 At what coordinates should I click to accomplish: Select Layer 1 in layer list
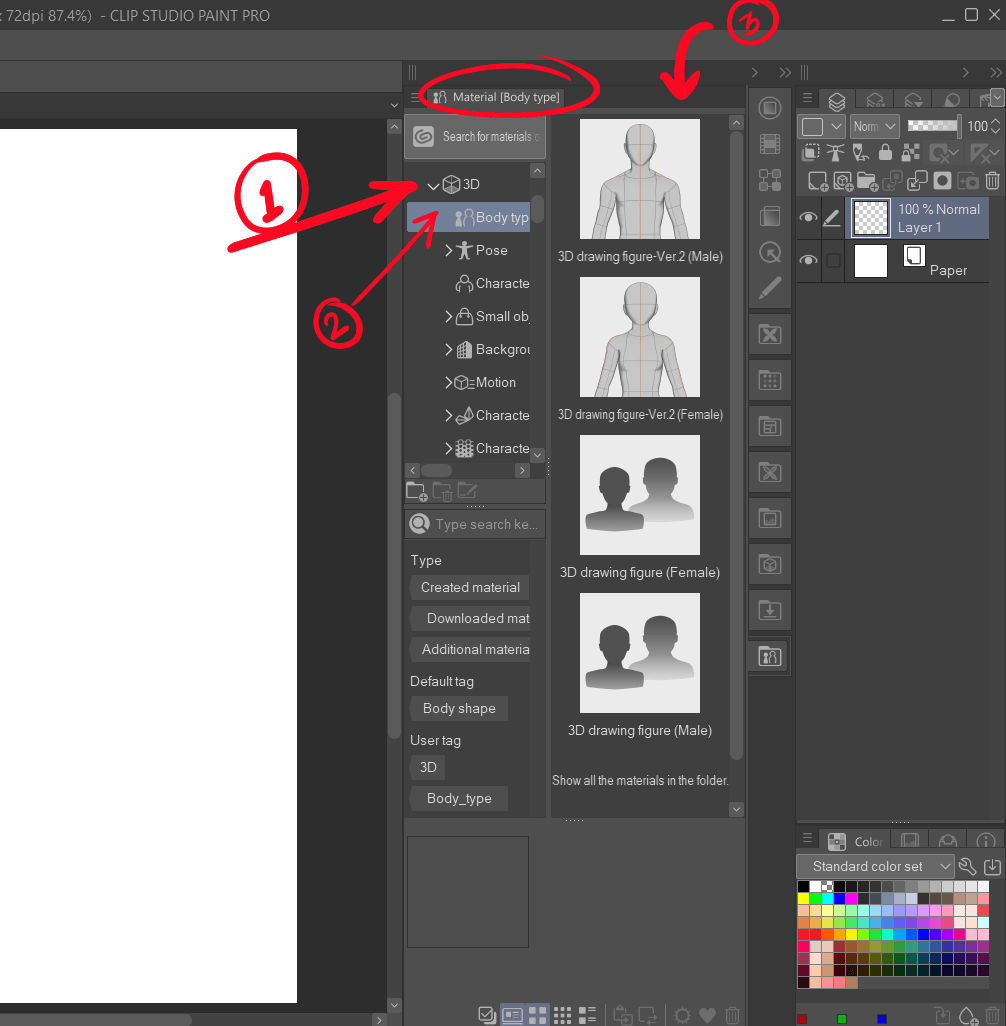tap(919, 218)
